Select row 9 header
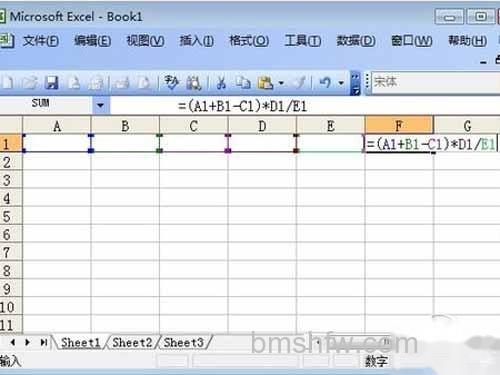This screenshot has width=500, height=375. (11, 289)
